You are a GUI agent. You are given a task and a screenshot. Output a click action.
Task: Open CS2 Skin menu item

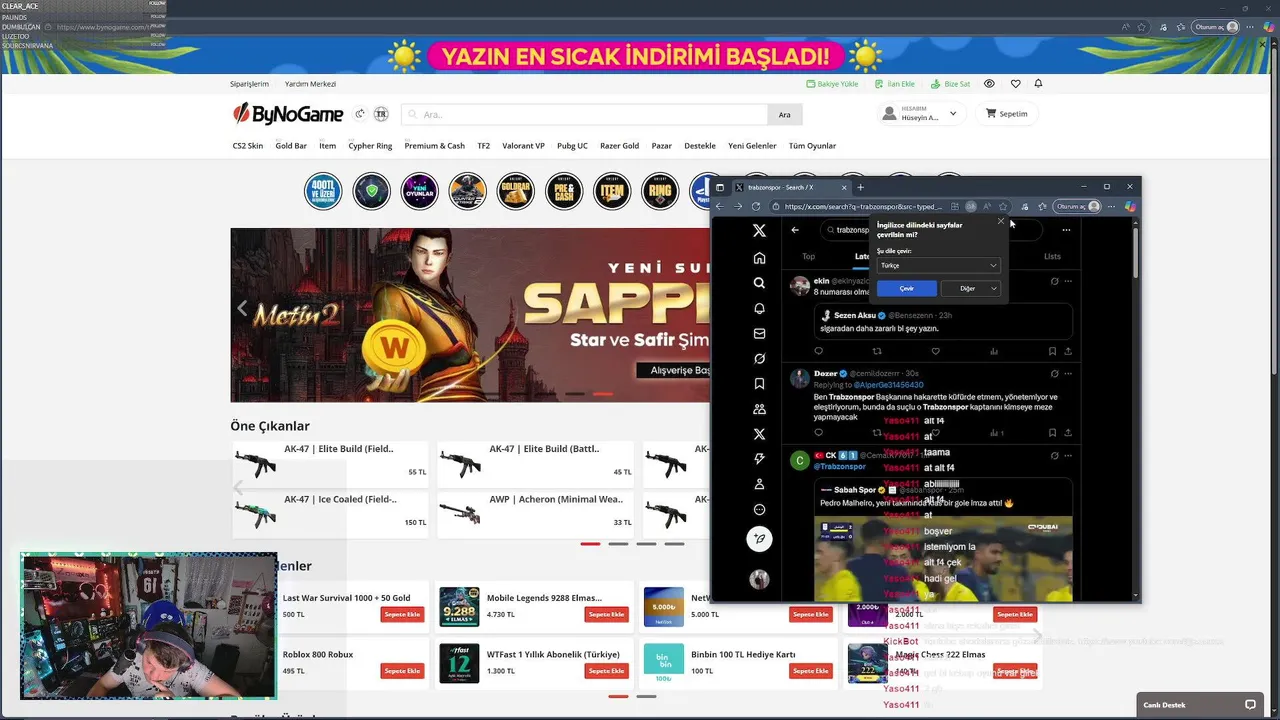pyautogui.click(x=248, y=146)
